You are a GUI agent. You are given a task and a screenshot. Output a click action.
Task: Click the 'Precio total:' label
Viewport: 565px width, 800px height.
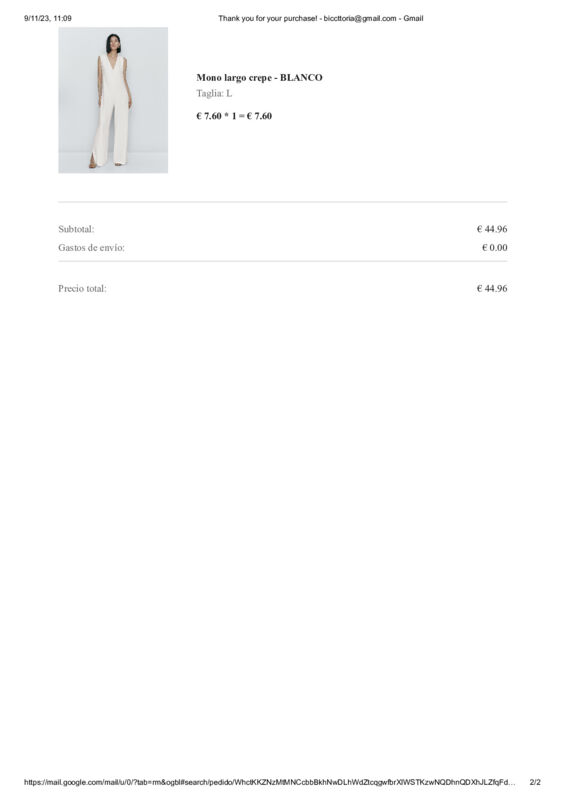click(x=82, y=288)
